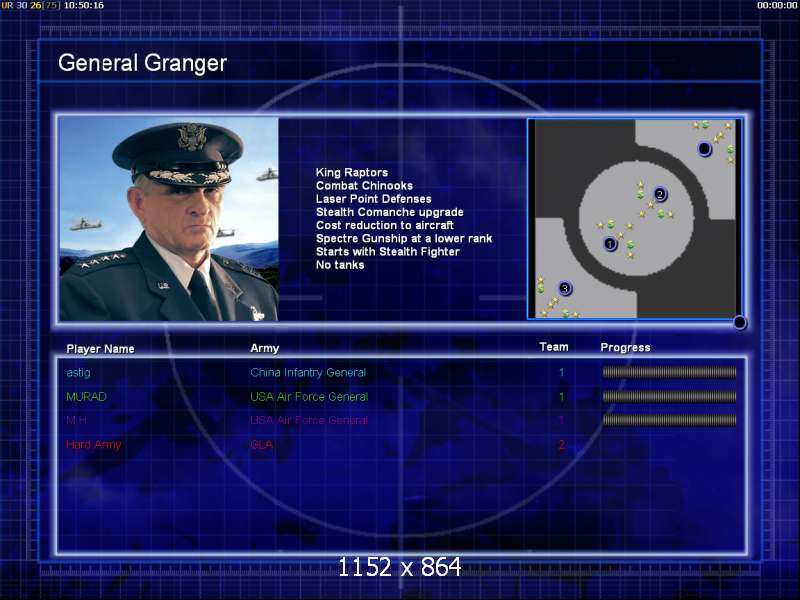The height and width of the screenshot is (600, 800).
Task: Click the unnumbered black start marker on minimap
Action: coord(704,148)
